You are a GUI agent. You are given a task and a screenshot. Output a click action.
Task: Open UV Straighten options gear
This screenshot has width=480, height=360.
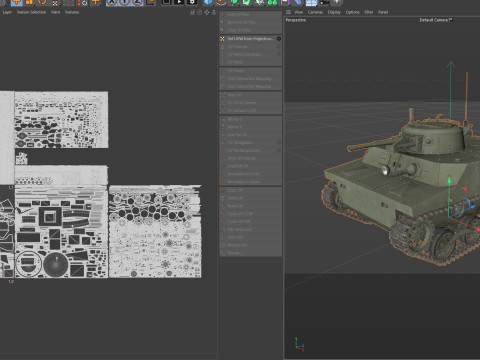click(x=279, y=143)
